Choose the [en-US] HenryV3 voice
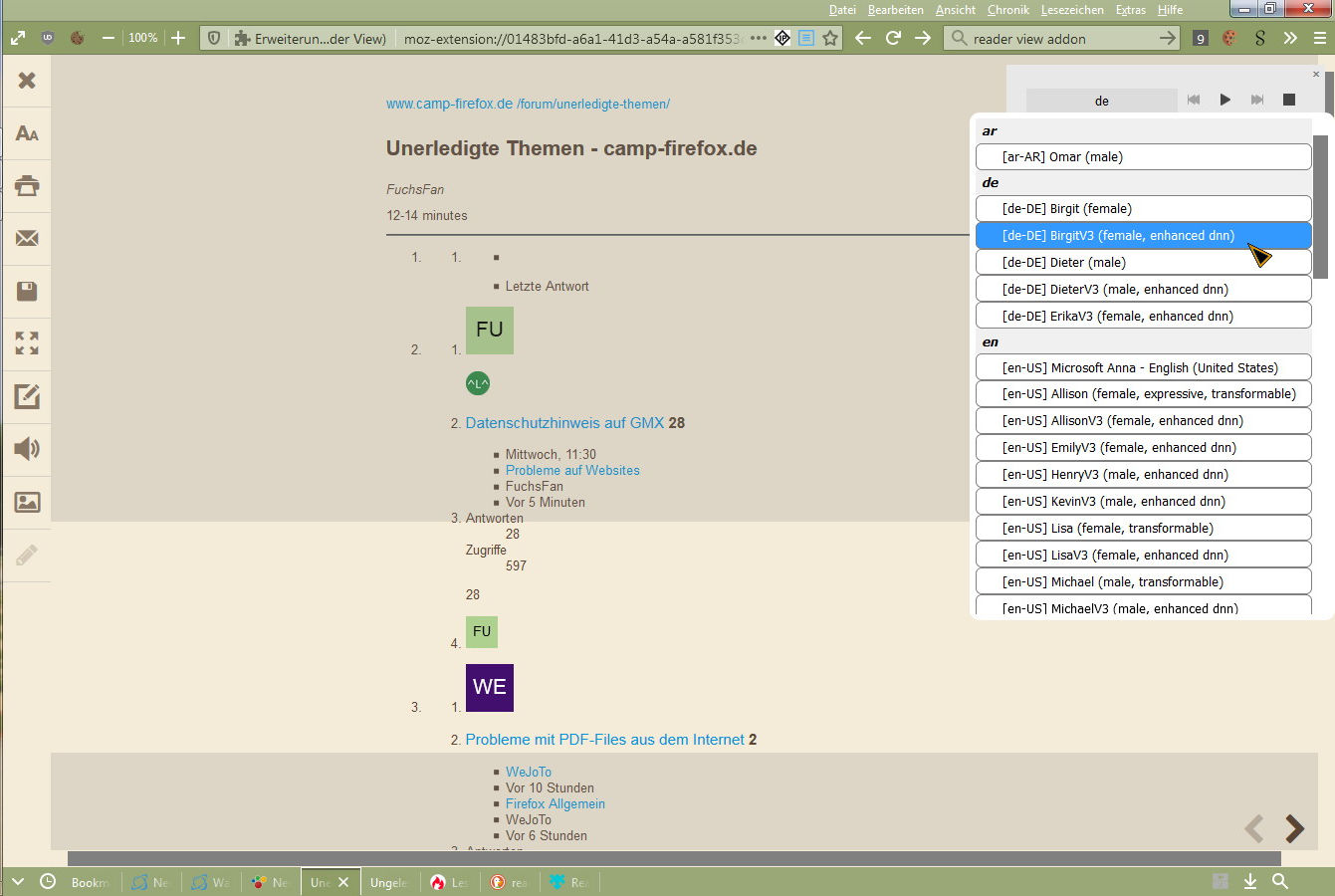The width and height of the screenshot is (1335, 896). pos(1143,474)
